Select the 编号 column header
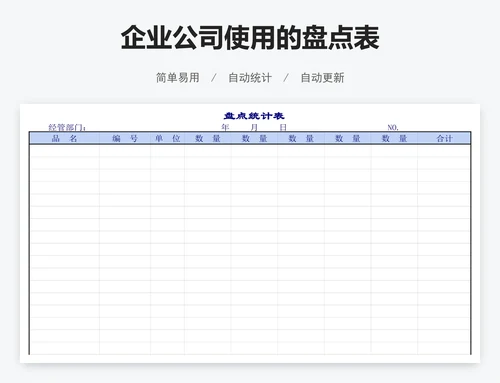 pos(125,138)
